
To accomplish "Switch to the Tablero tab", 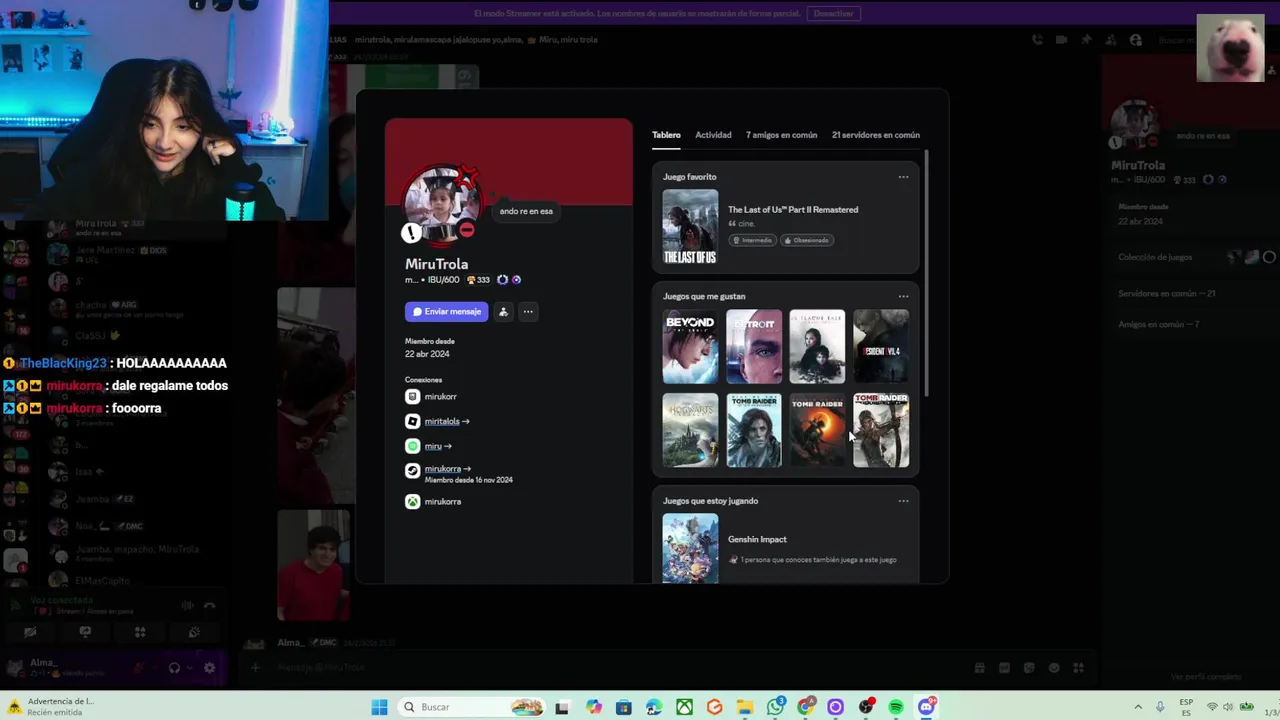I will pos(666,135).
